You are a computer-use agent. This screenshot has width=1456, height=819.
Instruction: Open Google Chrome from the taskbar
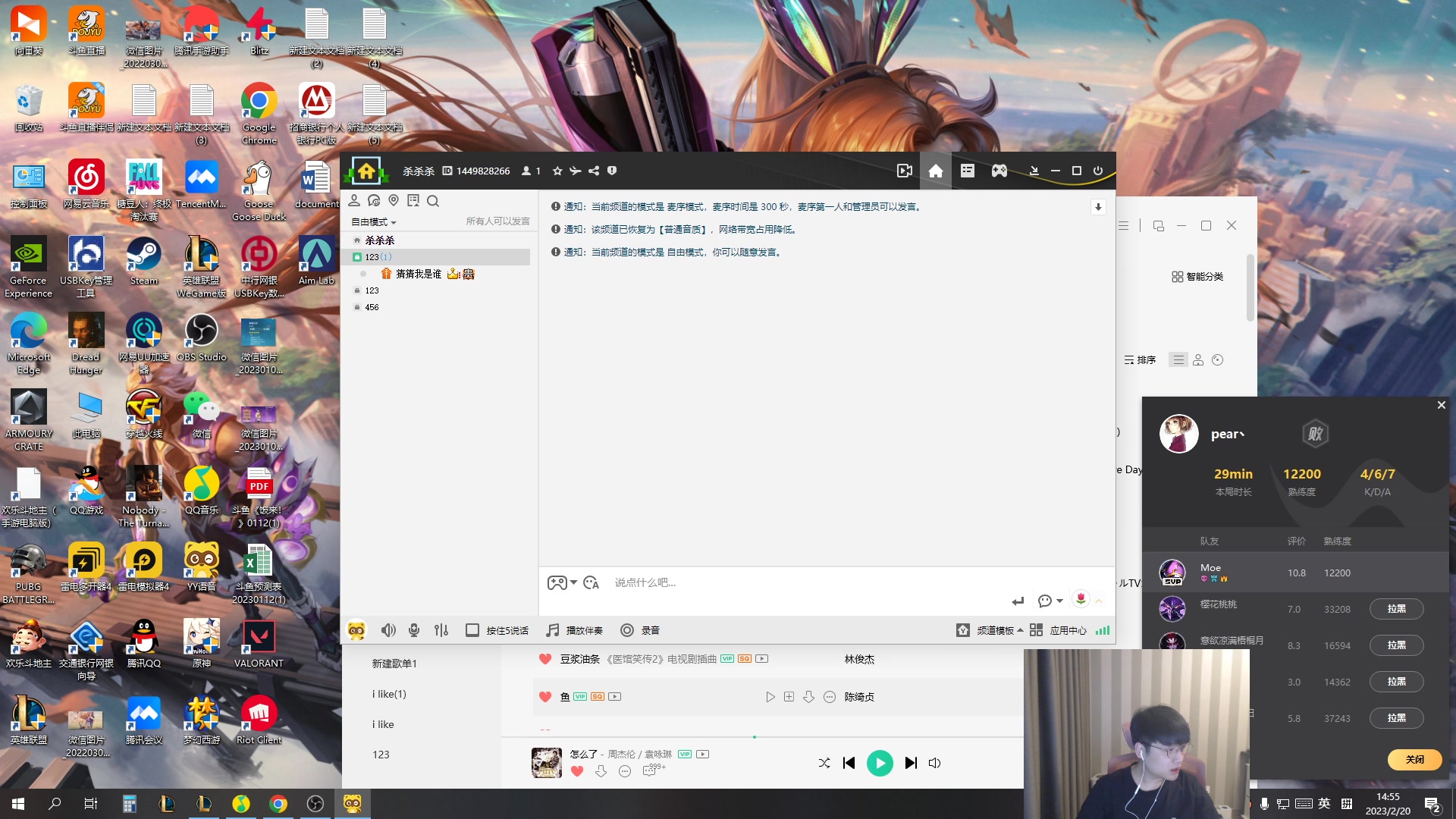click(x=278, y=804)
